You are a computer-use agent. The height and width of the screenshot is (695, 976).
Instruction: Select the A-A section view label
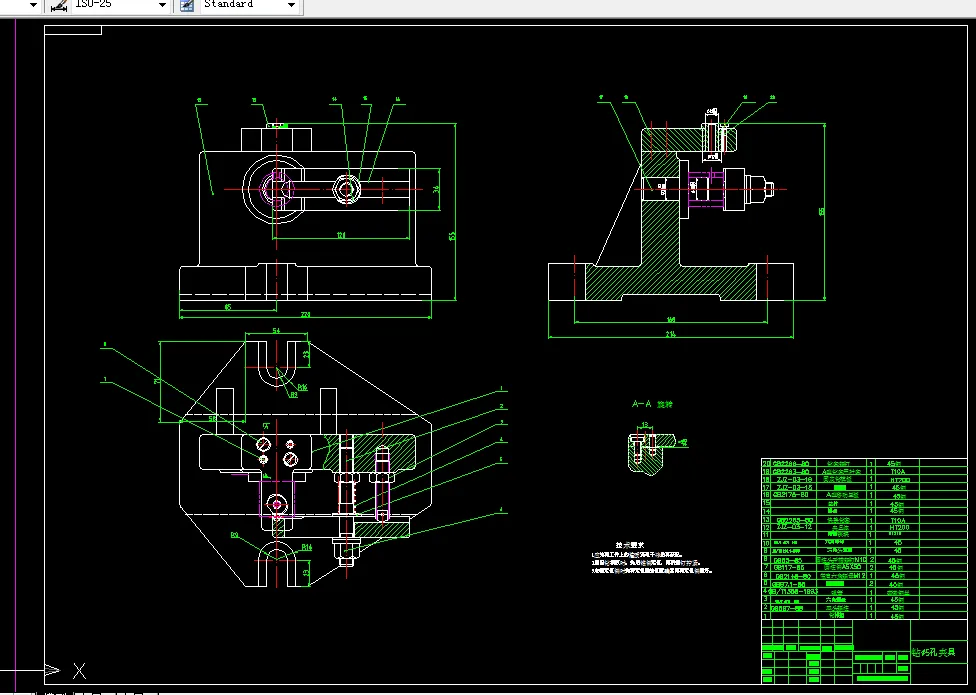652,404
